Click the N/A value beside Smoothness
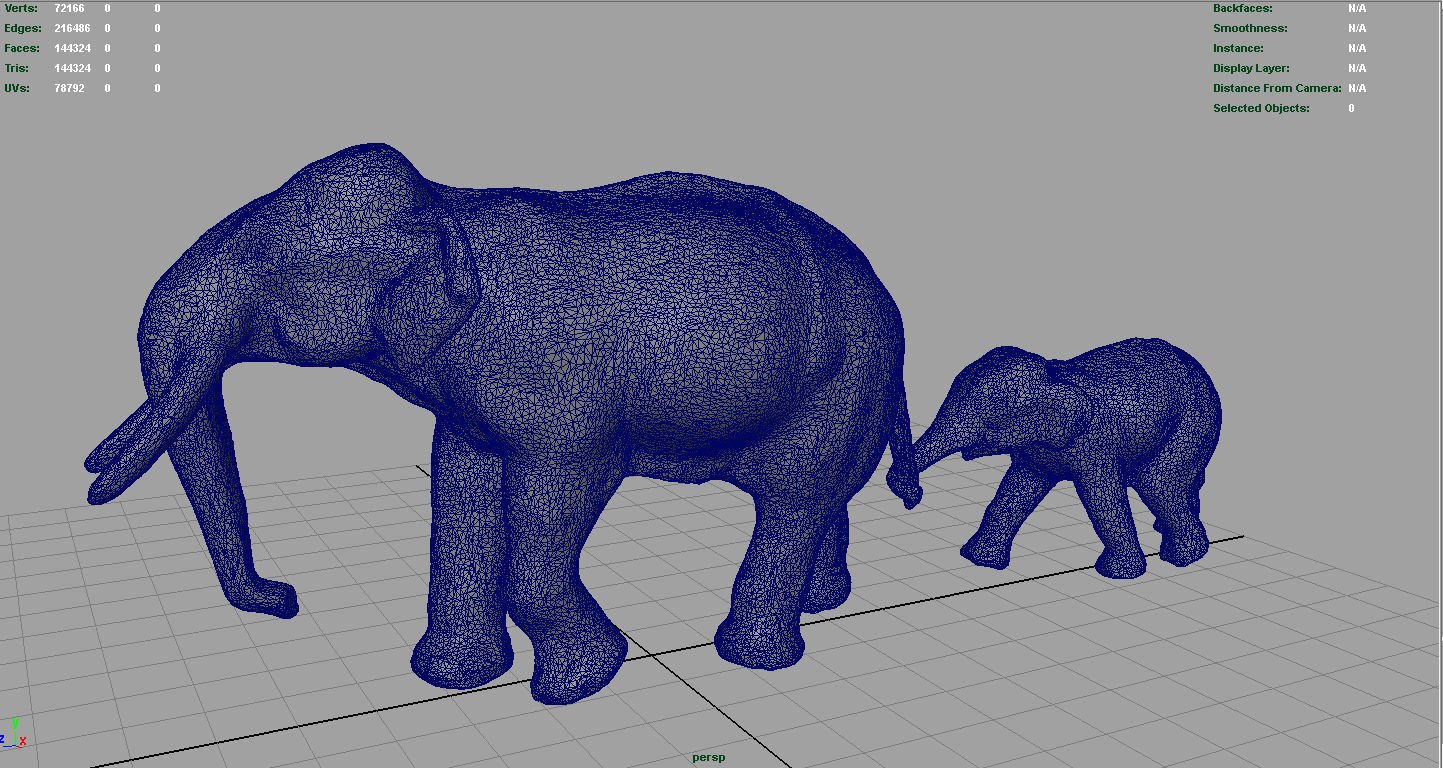This screenshot has width=1443, height=768. click(x=1357, y=28)
